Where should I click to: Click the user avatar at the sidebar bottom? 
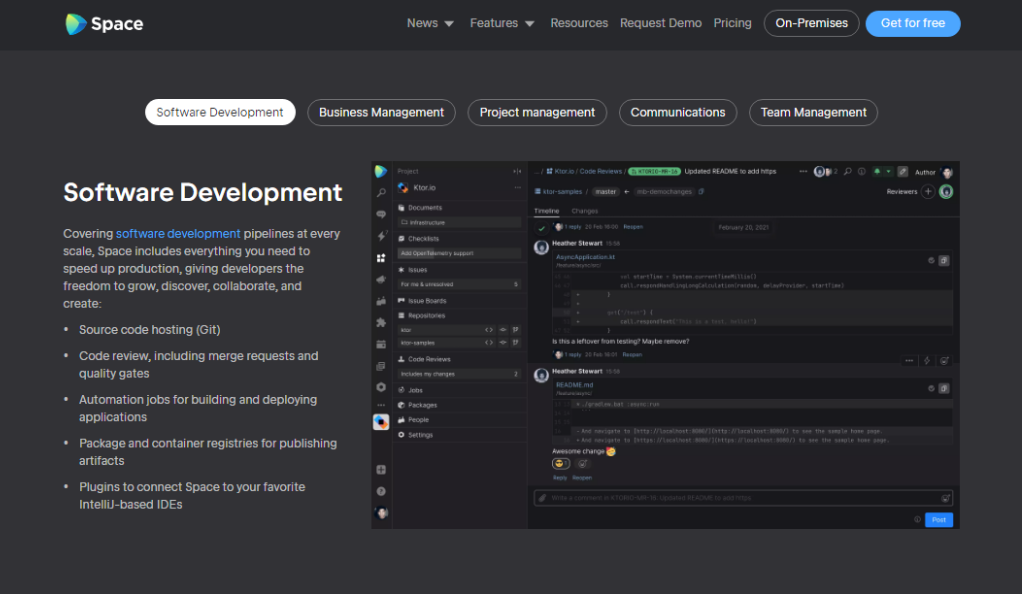[381, 512]
